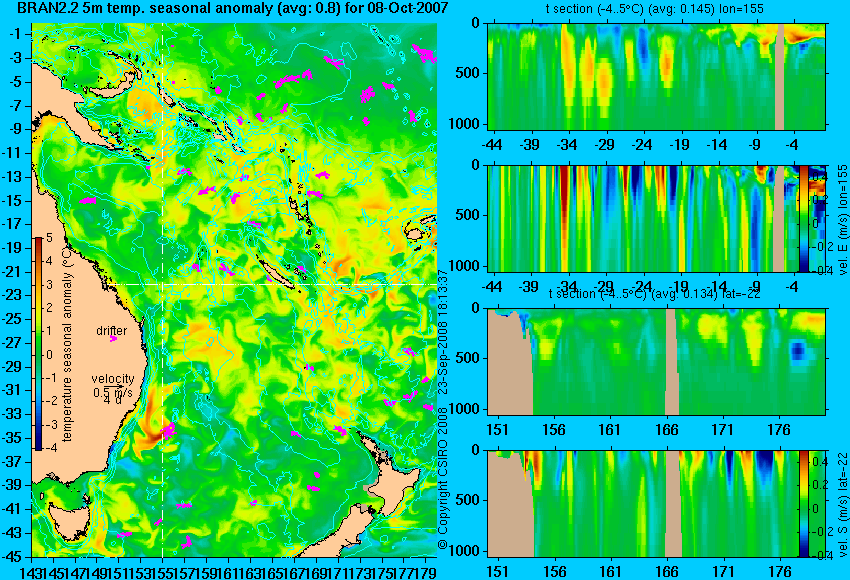Click the 'vel. S (m/s) lat=-22' vertical label
The image size is (850, 580).
tap(843, 504)
